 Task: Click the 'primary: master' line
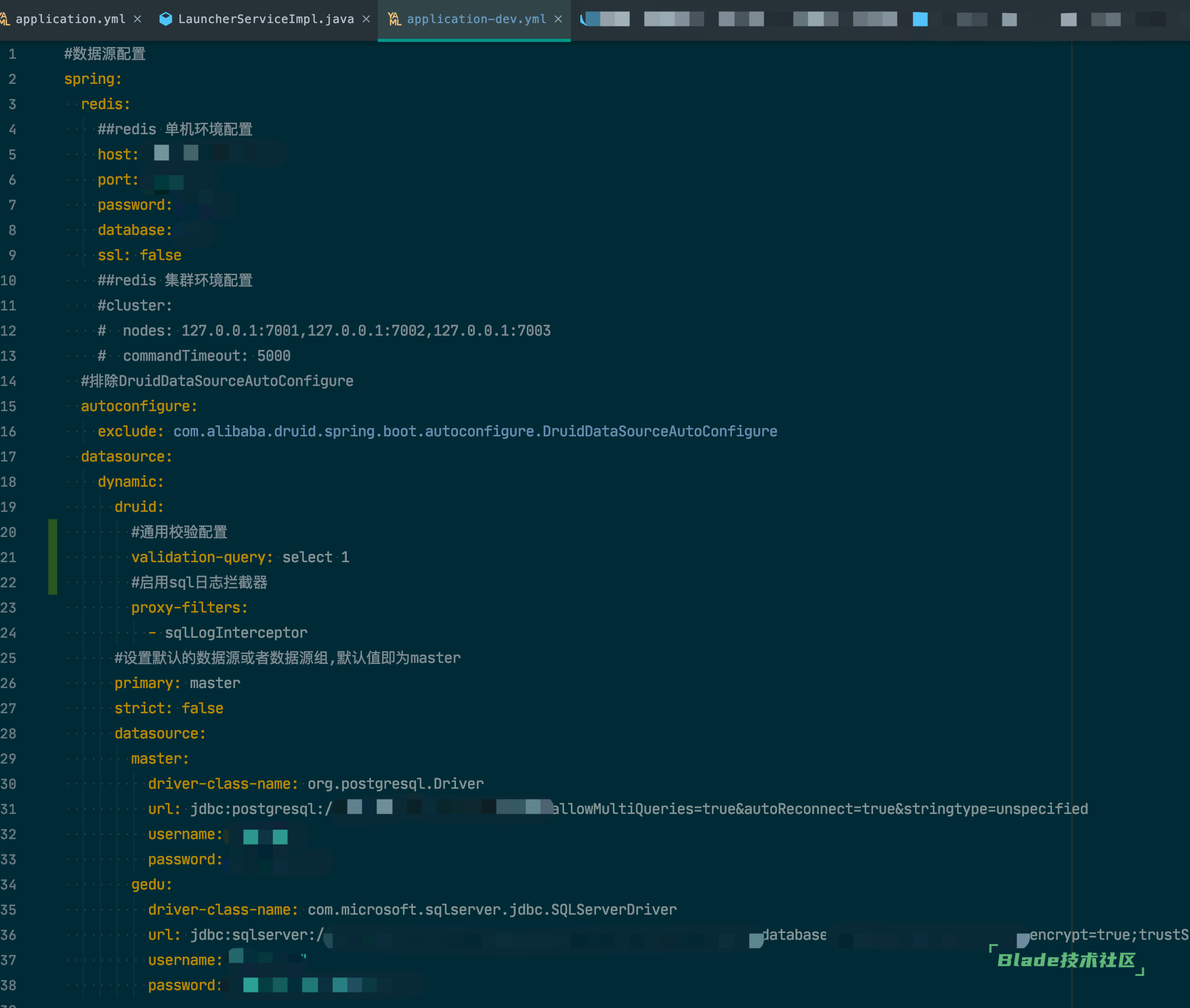[177, 683]
